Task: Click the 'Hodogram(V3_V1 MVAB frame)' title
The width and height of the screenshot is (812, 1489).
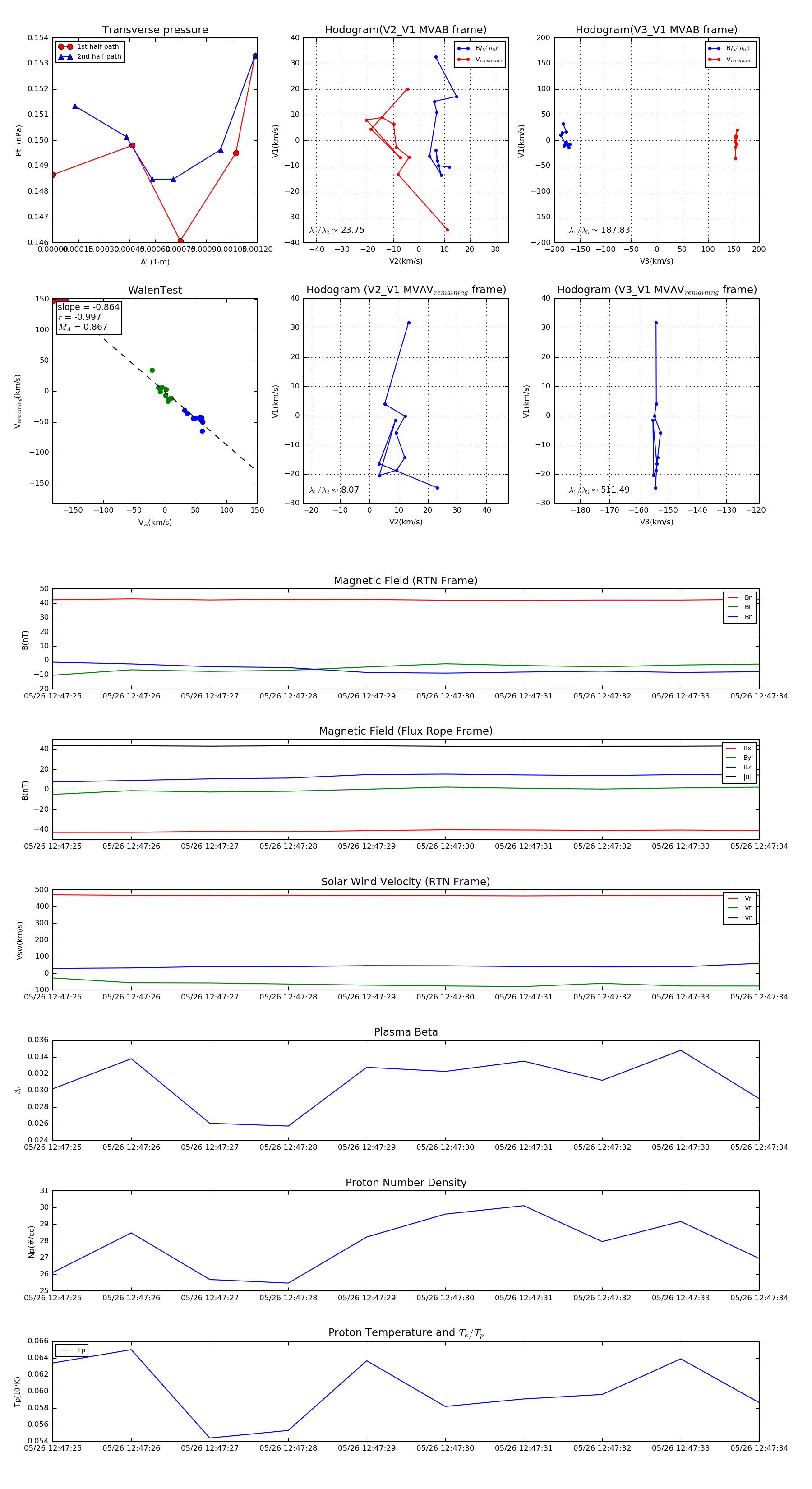Action: click(x=656, y=30)
